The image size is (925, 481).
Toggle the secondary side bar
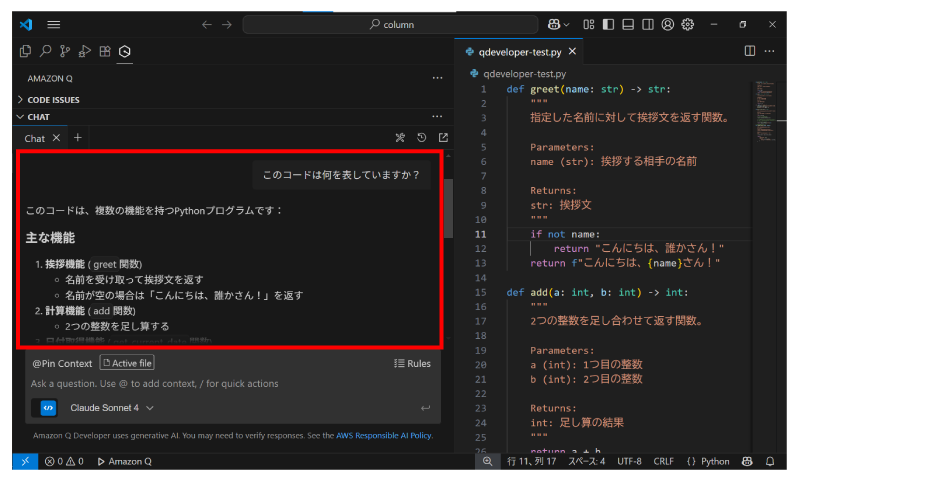pyautogui.click(x=648, y=24)
